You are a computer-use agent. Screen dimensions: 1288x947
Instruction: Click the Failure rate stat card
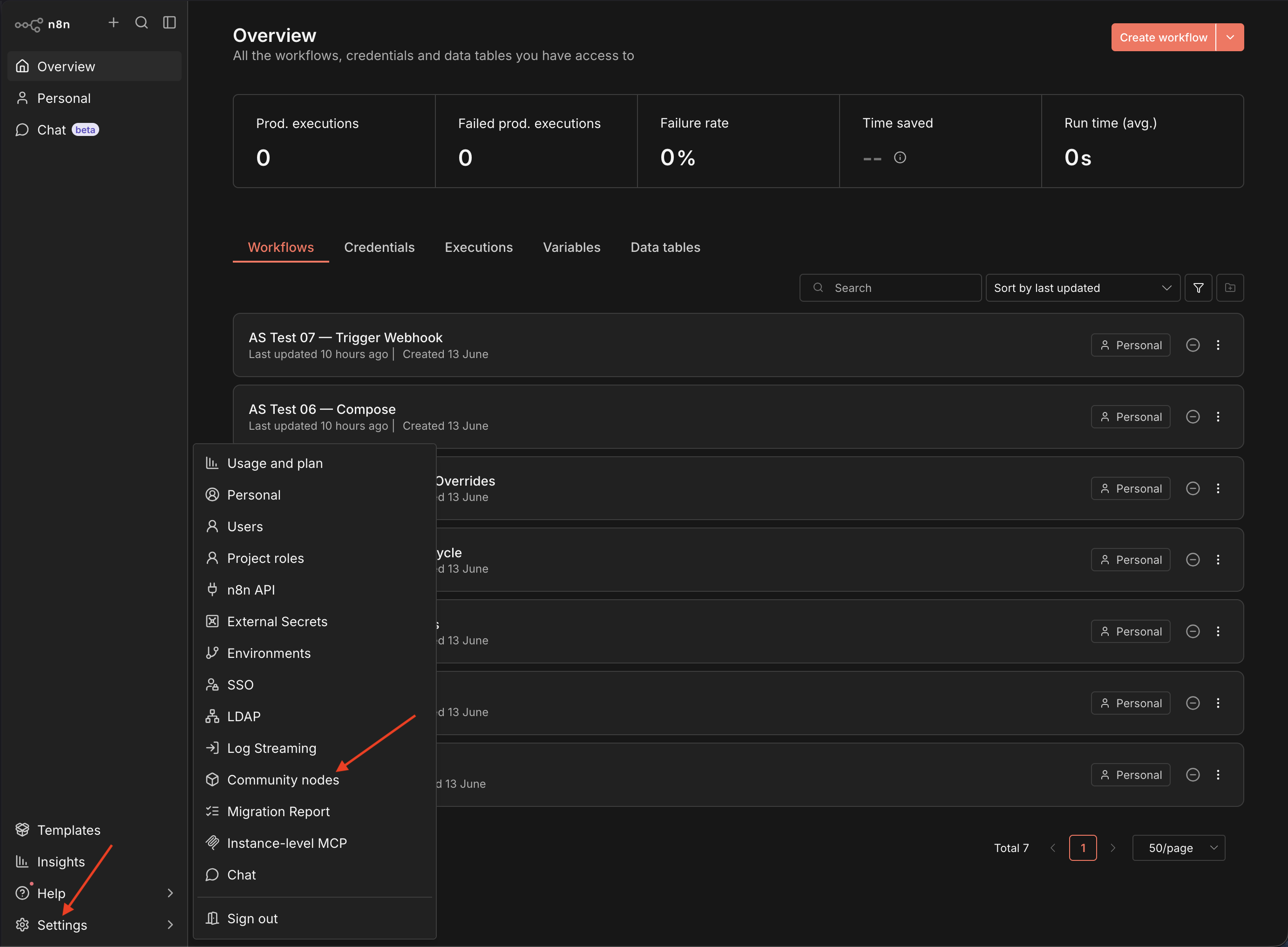click(x=738, y=141)
